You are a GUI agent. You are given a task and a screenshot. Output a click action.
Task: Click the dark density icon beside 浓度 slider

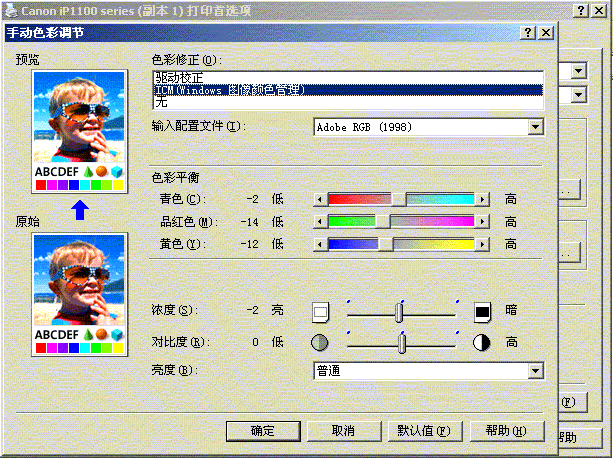(483, 312)
